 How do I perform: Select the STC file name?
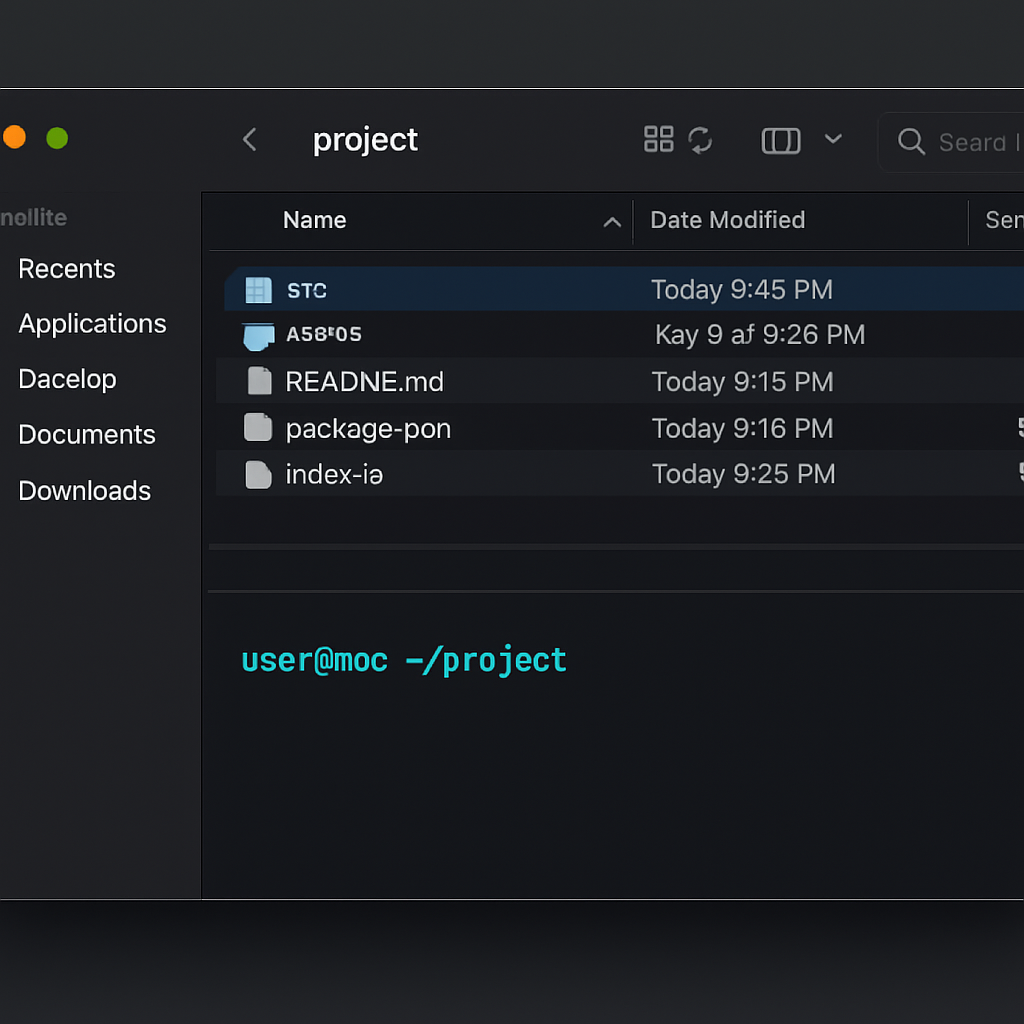click(x=307, y=291)
